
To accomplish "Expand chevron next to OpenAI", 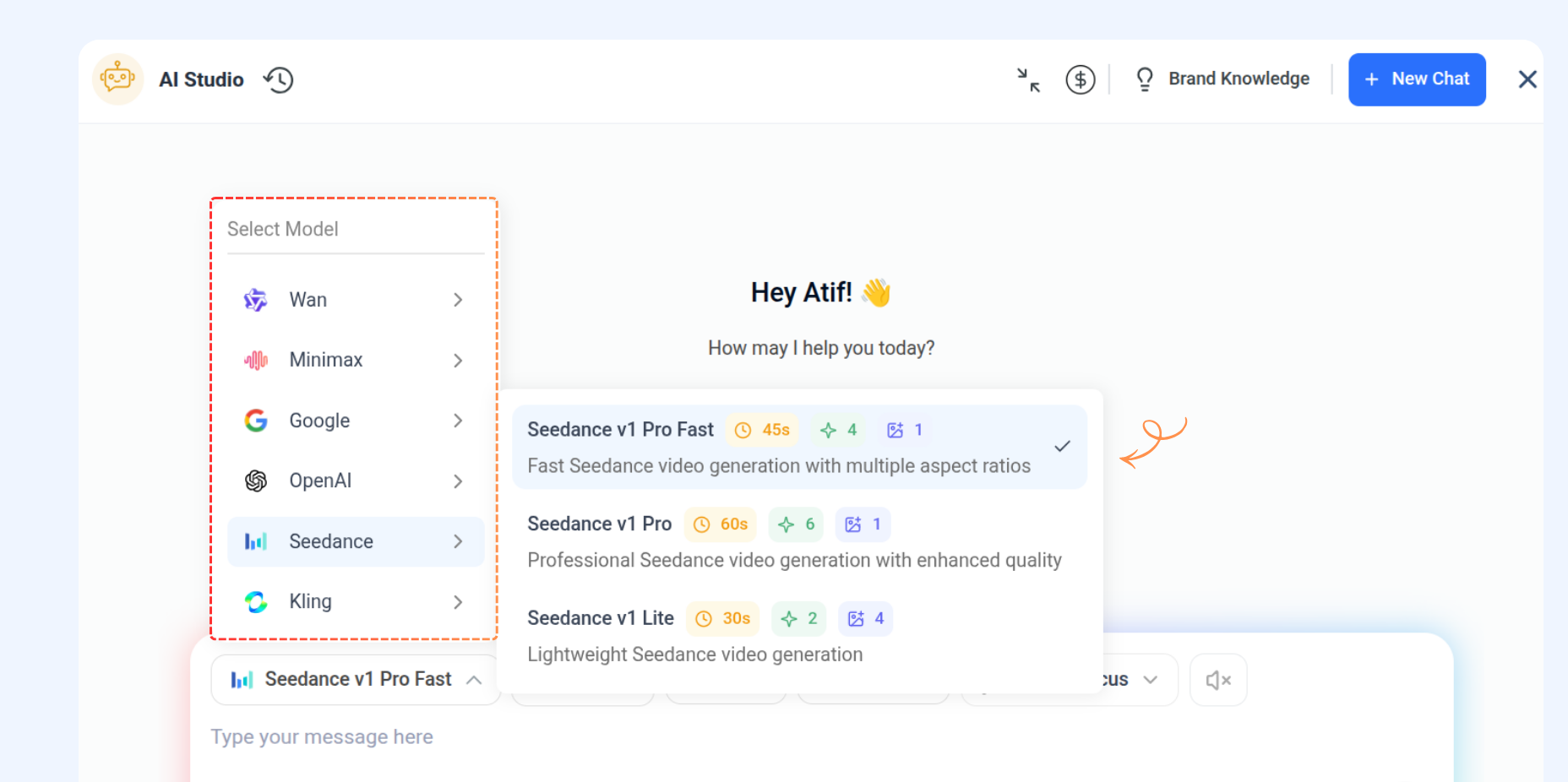I will [x=458, y=481].
